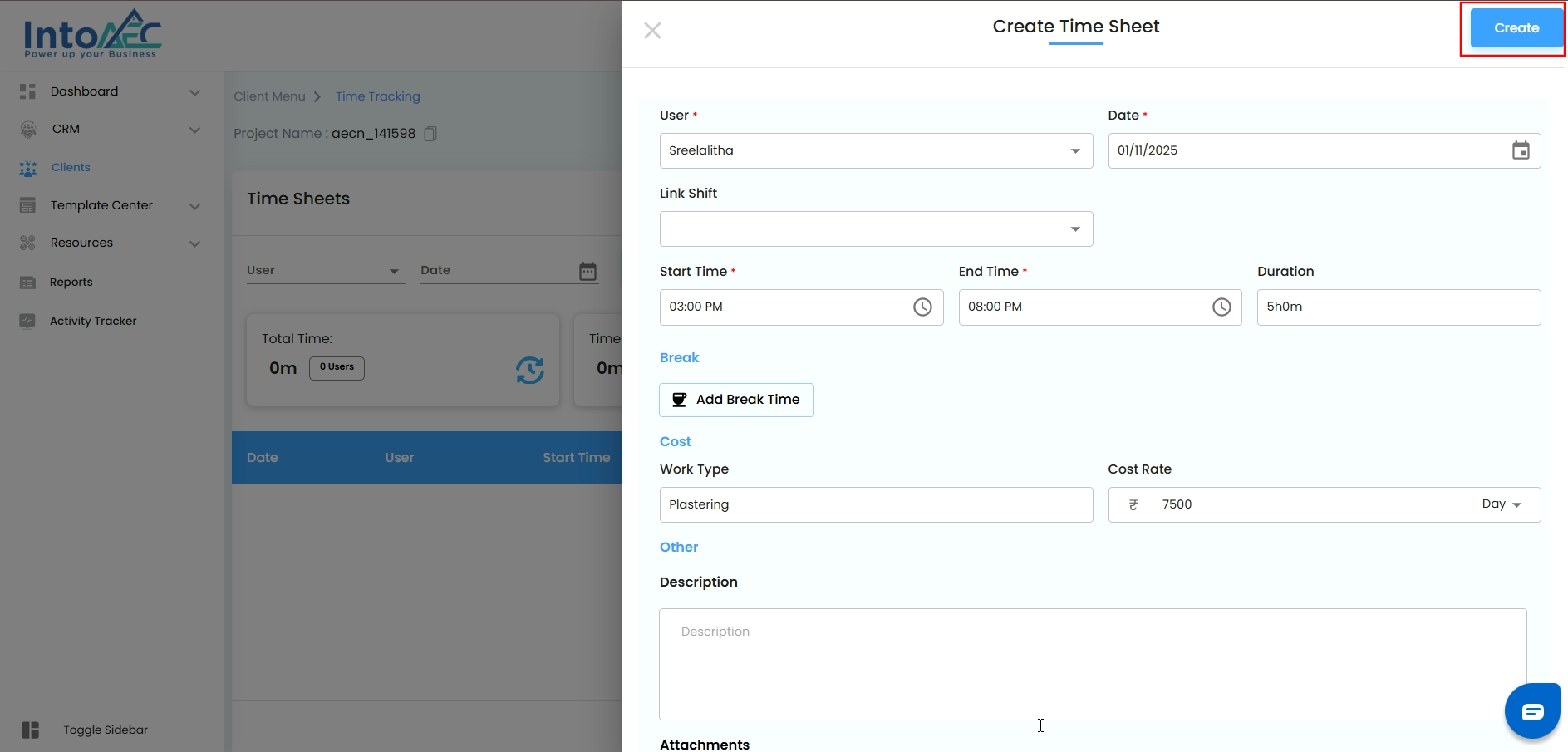Click the Time Tracking breadcrumb link
Screen dimensions: 1568x752
pyautogui.click(x=377, y=96)
